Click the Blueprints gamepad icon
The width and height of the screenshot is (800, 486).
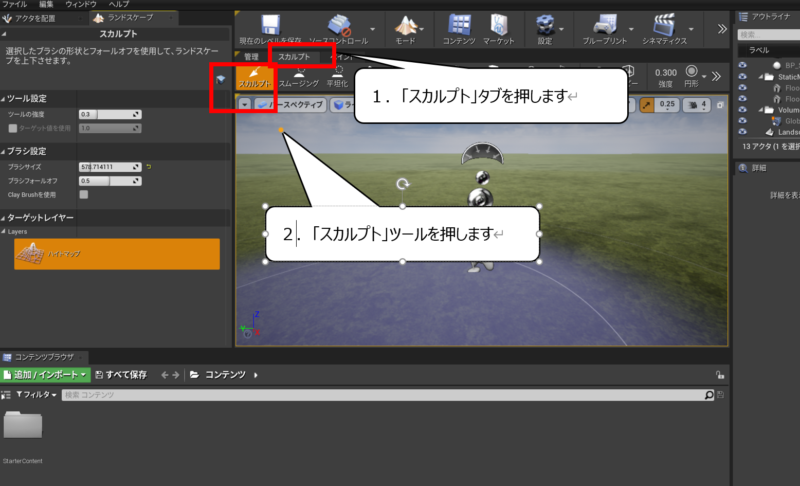click(605, 25)
